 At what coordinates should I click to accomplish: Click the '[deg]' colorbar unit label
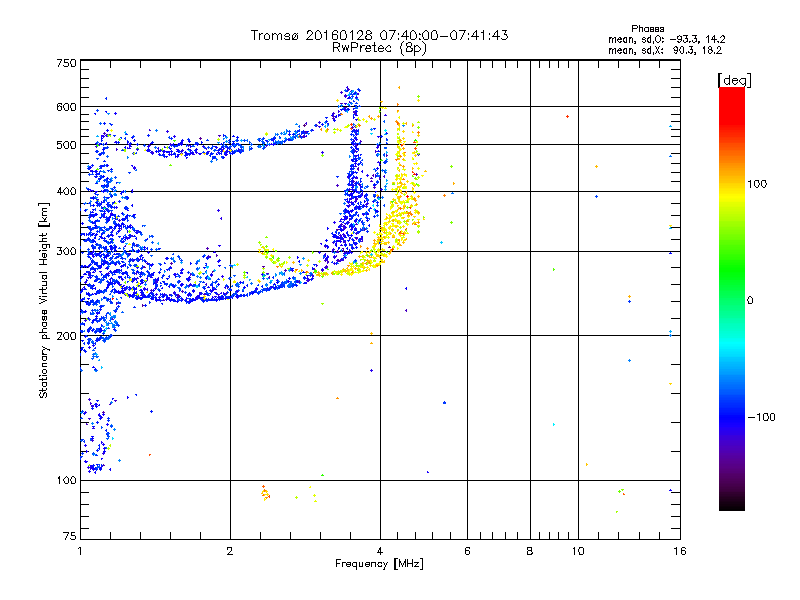pos(734,80)
